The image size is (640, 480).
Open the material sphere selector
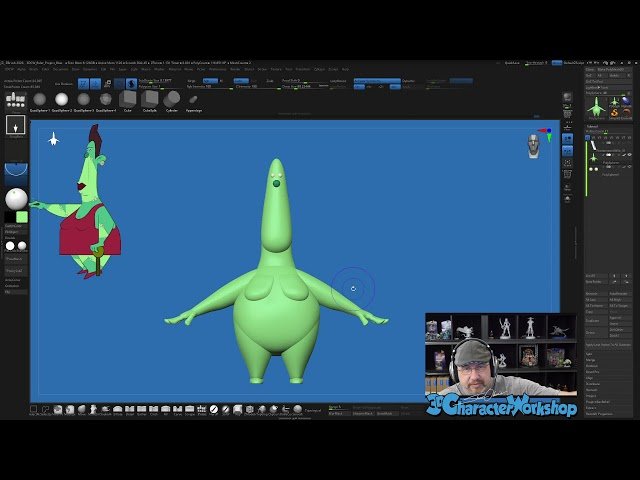(x=15, y=198)
